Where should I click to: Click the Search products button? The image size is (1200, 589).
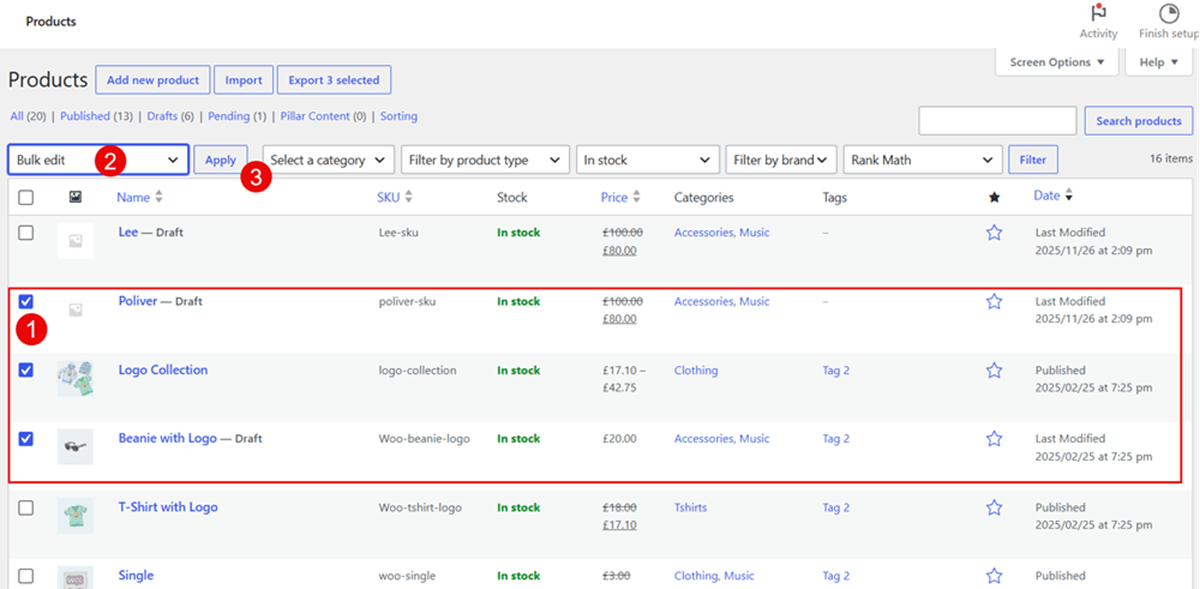(x=1138, y=121)
